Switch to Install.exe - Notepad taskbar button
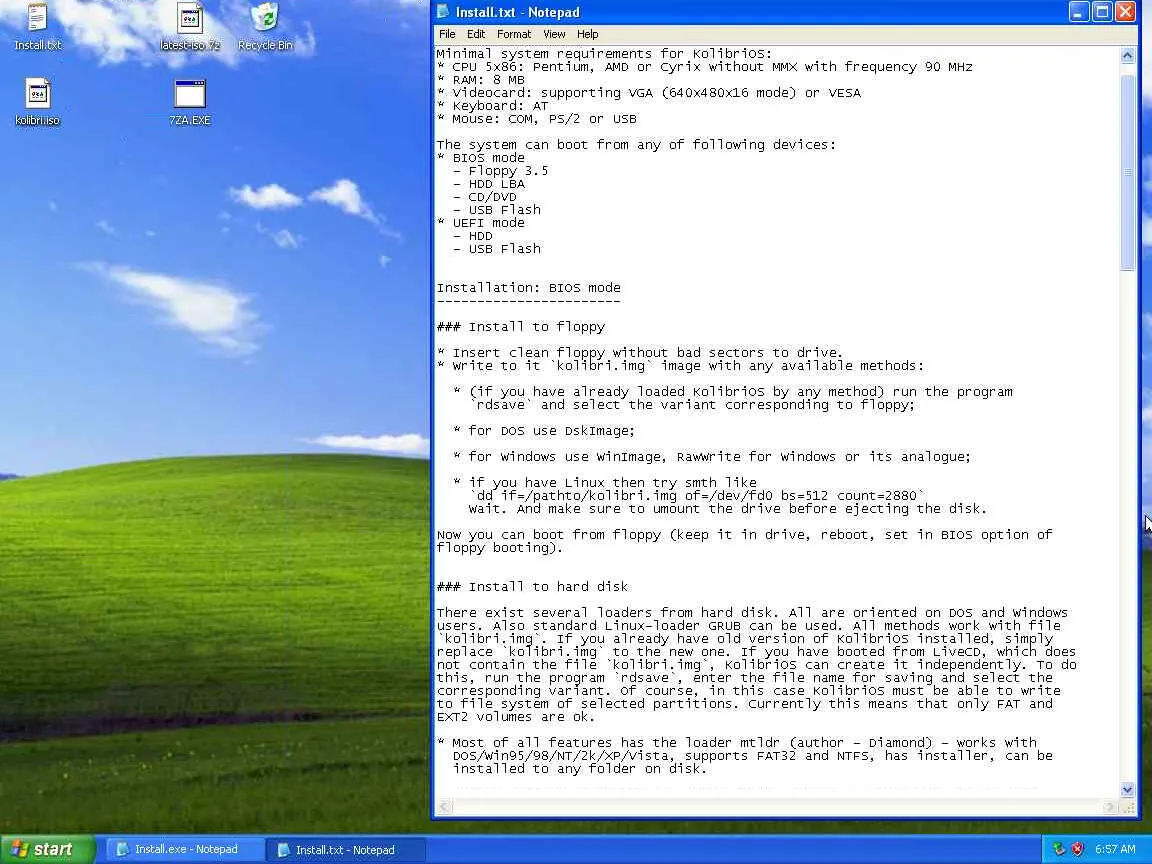Screen dimensions: 1152x864 [185, 849]
